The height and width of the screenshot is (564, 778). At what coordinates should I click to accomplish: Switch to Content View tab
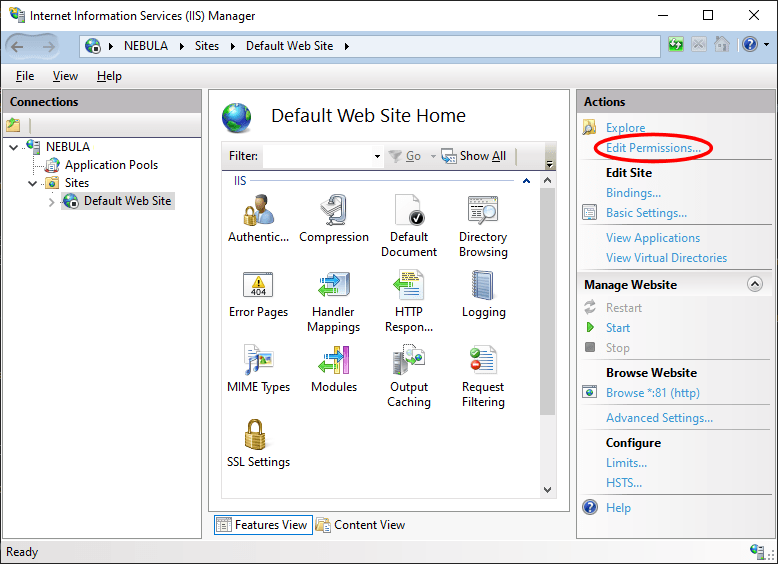[x=360, y=525]
